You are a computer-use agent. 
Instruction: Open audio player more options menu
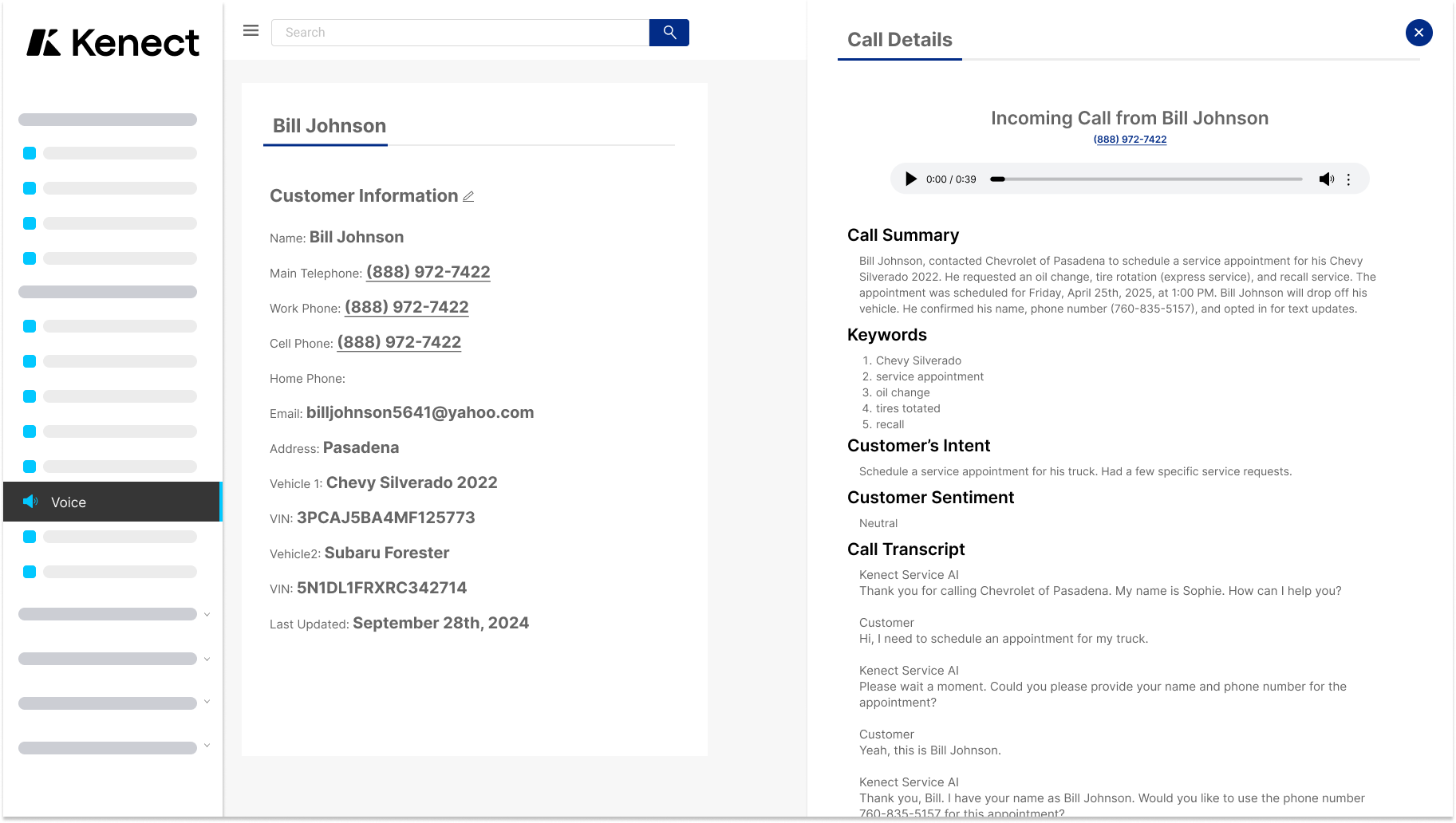(1348, 179)
